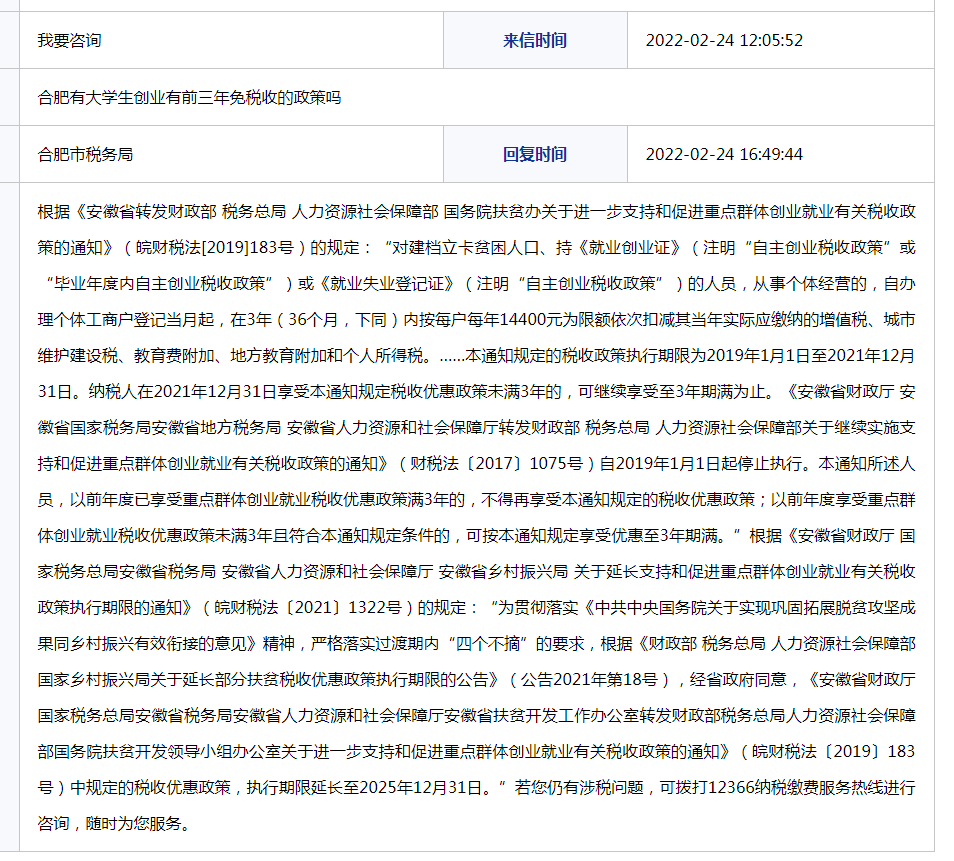Click the line starting 维护建设税、教育费附加
The width and height of the screenshot is (954, 861).
(x=476, y=355)
